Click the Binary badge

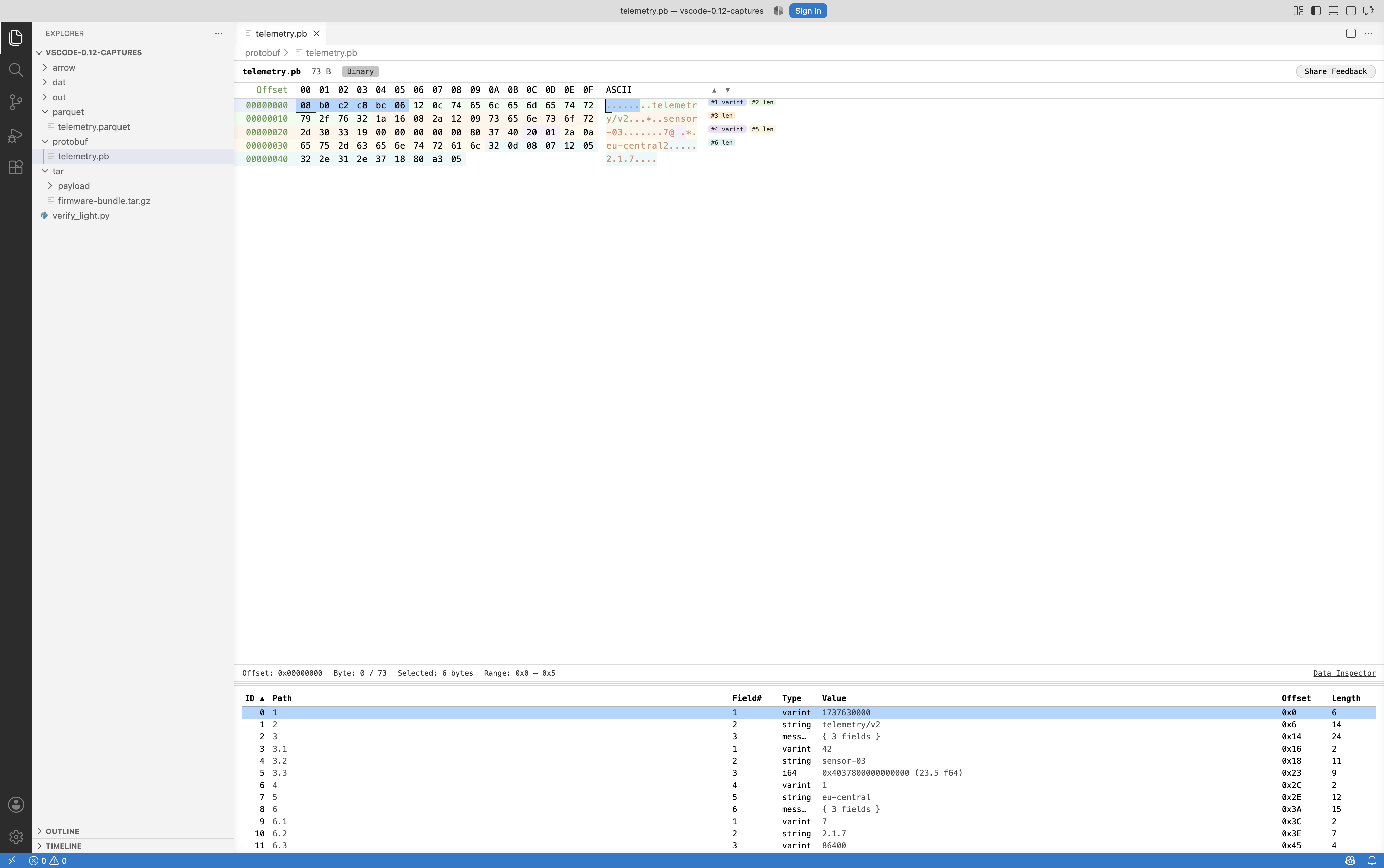pyautogui.click(x=360, y=71)
